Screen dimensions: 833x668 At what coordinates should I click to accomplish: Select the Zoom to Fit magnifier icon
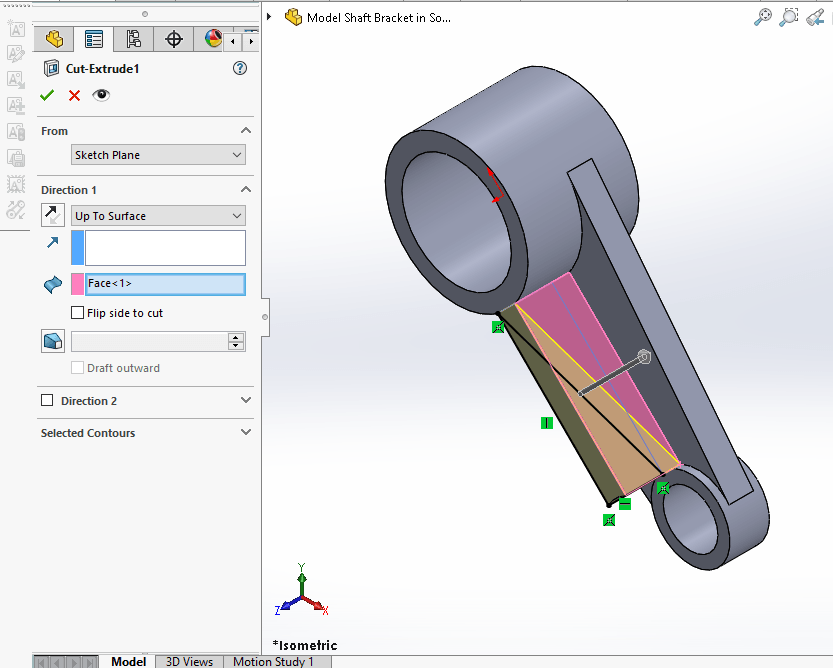pyautogui.click(x=762, y=17)
